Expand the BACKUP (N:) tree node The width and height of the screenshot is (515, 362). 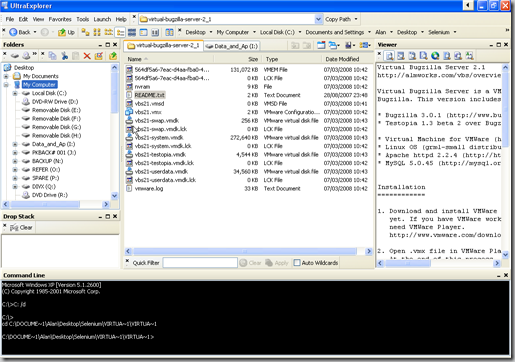pos(15,161)
